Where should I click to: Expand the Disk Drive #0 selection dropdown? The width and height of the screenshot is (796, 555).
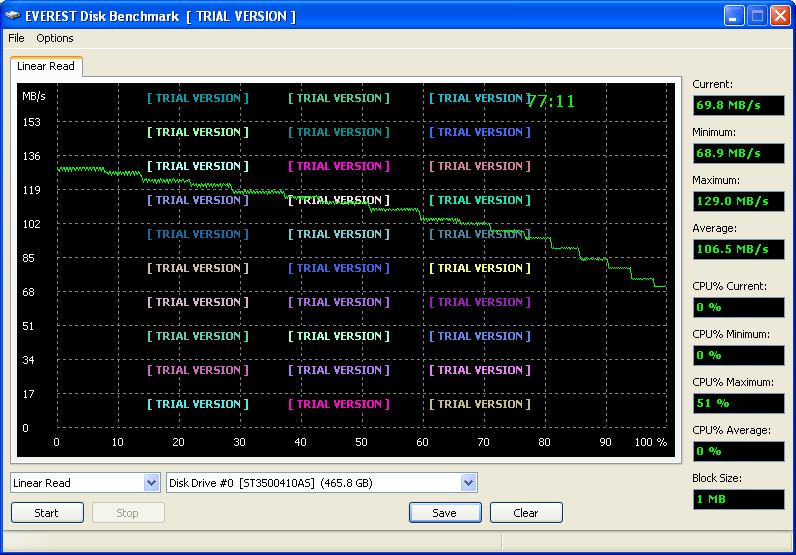tap(468, 483)
